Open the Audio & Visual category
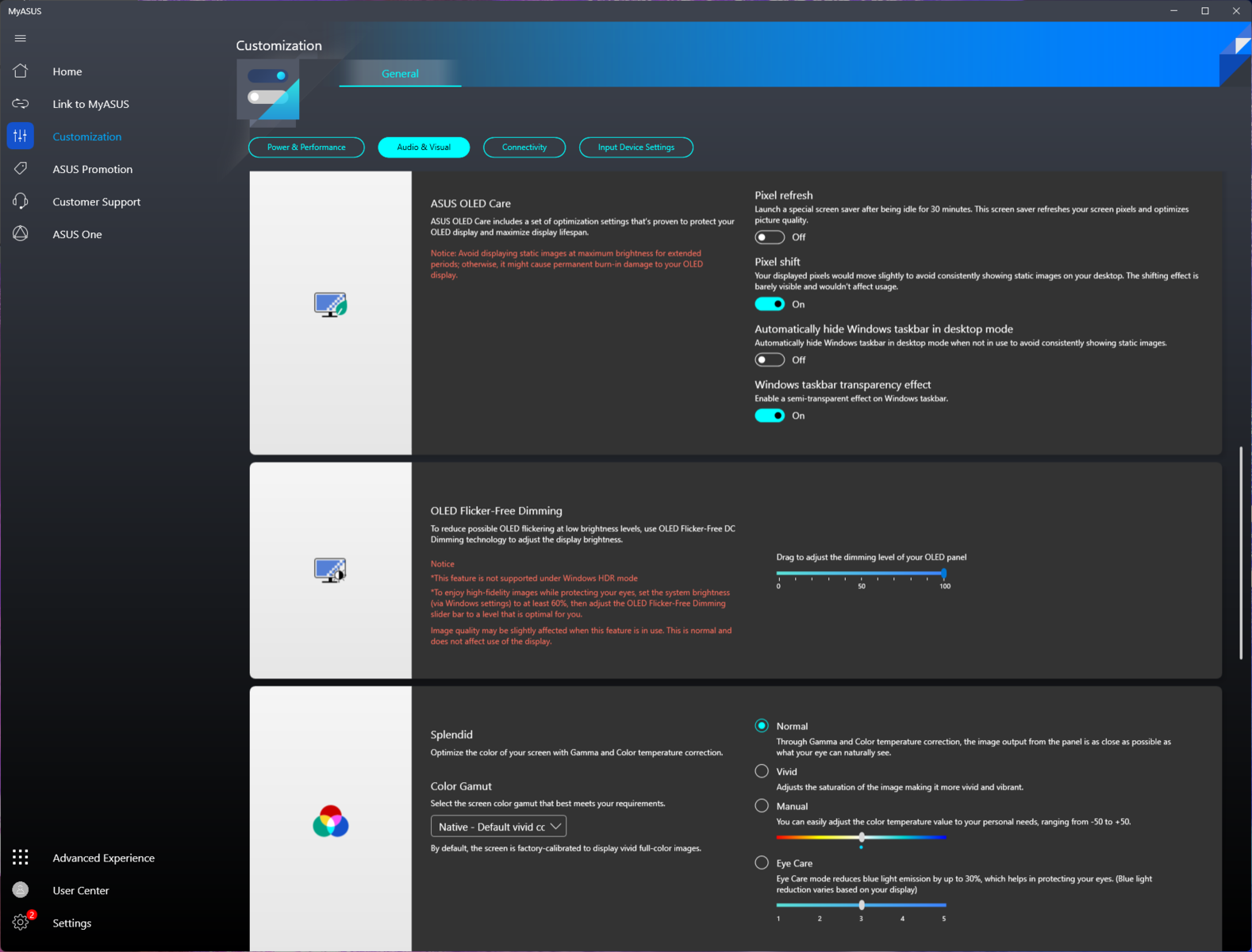The width and height of the screenshot is (1252, 952). coord(424,147)
